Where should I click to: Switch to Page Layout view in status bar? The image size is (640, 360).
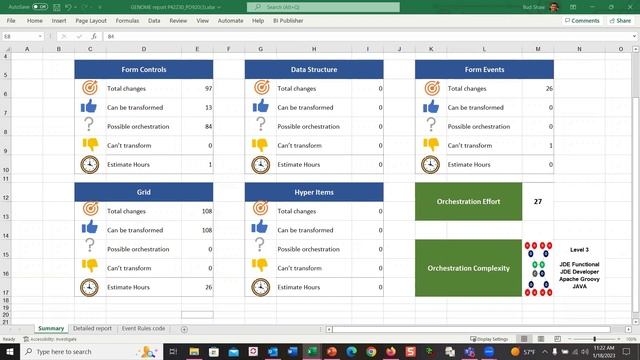coord(541,339)
